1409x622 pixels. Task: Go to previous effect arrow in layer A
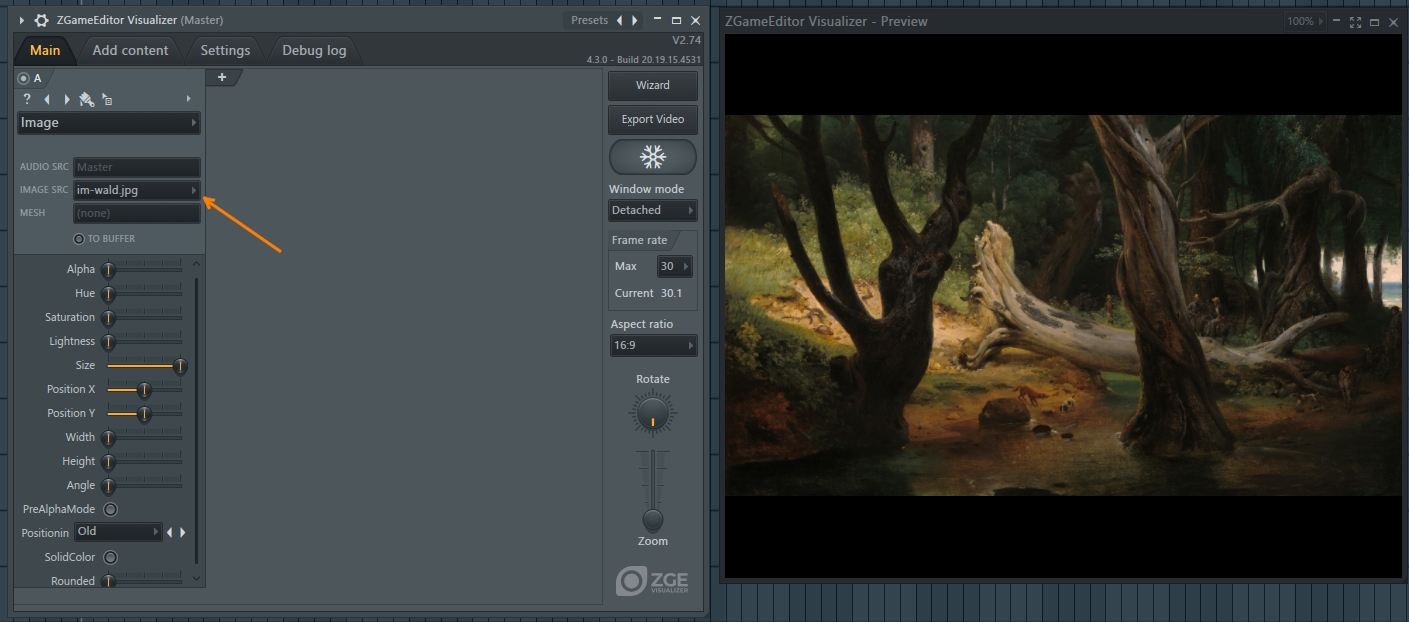click(x=47, y=99)
